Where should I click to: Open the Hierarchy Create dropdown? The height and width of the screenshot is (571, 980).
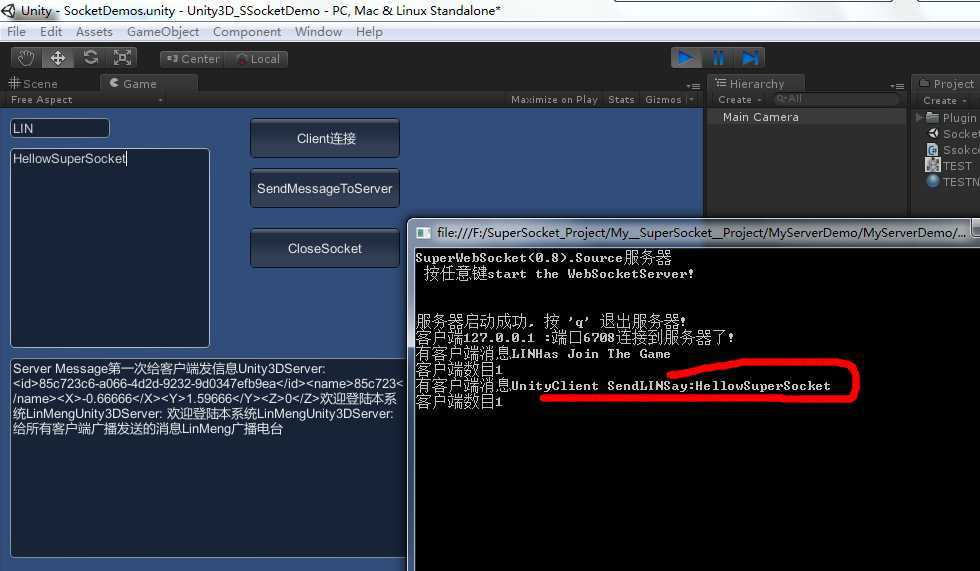[x=739, y=99]
